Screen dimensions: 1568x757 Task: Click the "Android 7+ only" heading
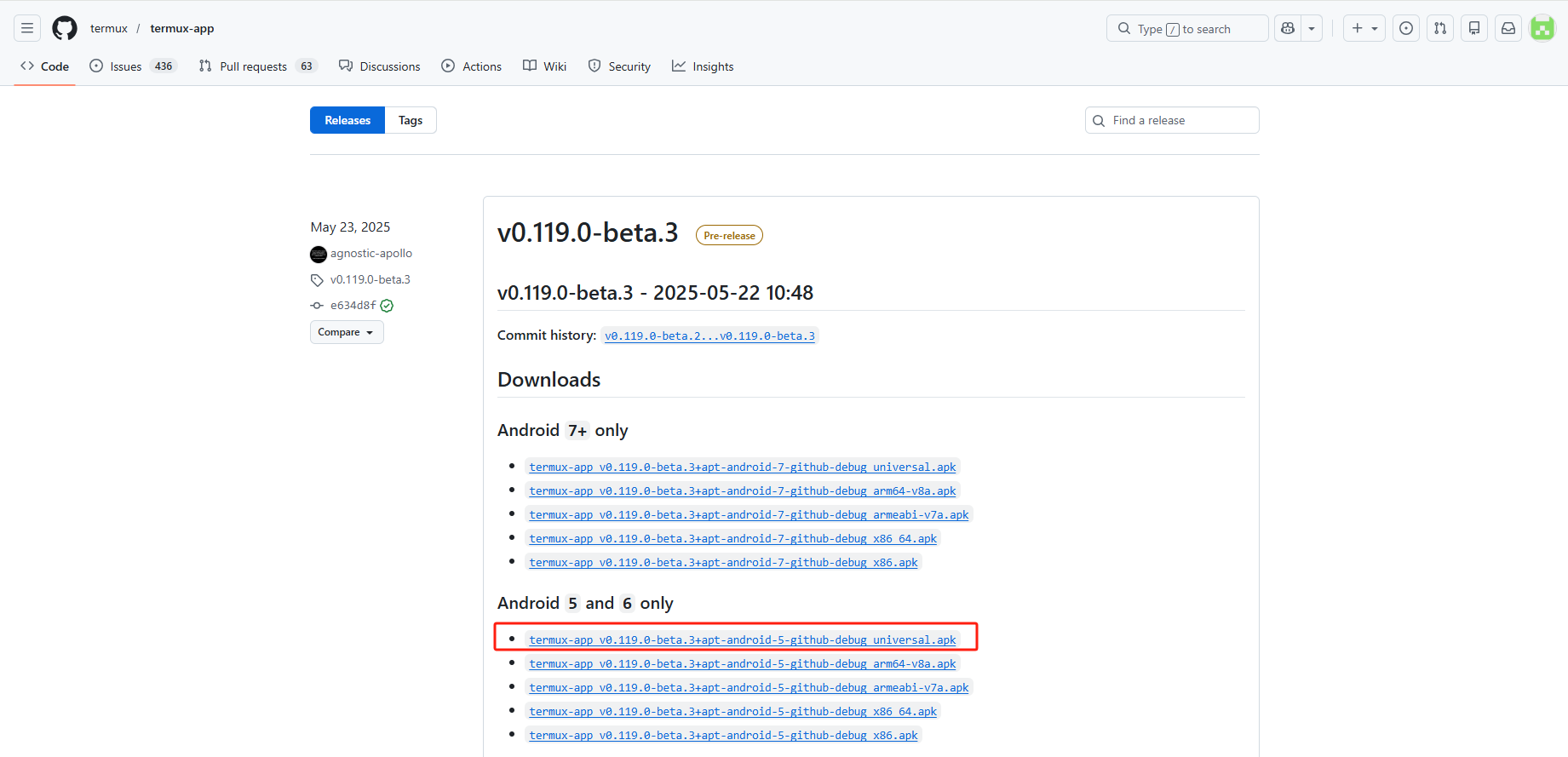click(562, 431)
